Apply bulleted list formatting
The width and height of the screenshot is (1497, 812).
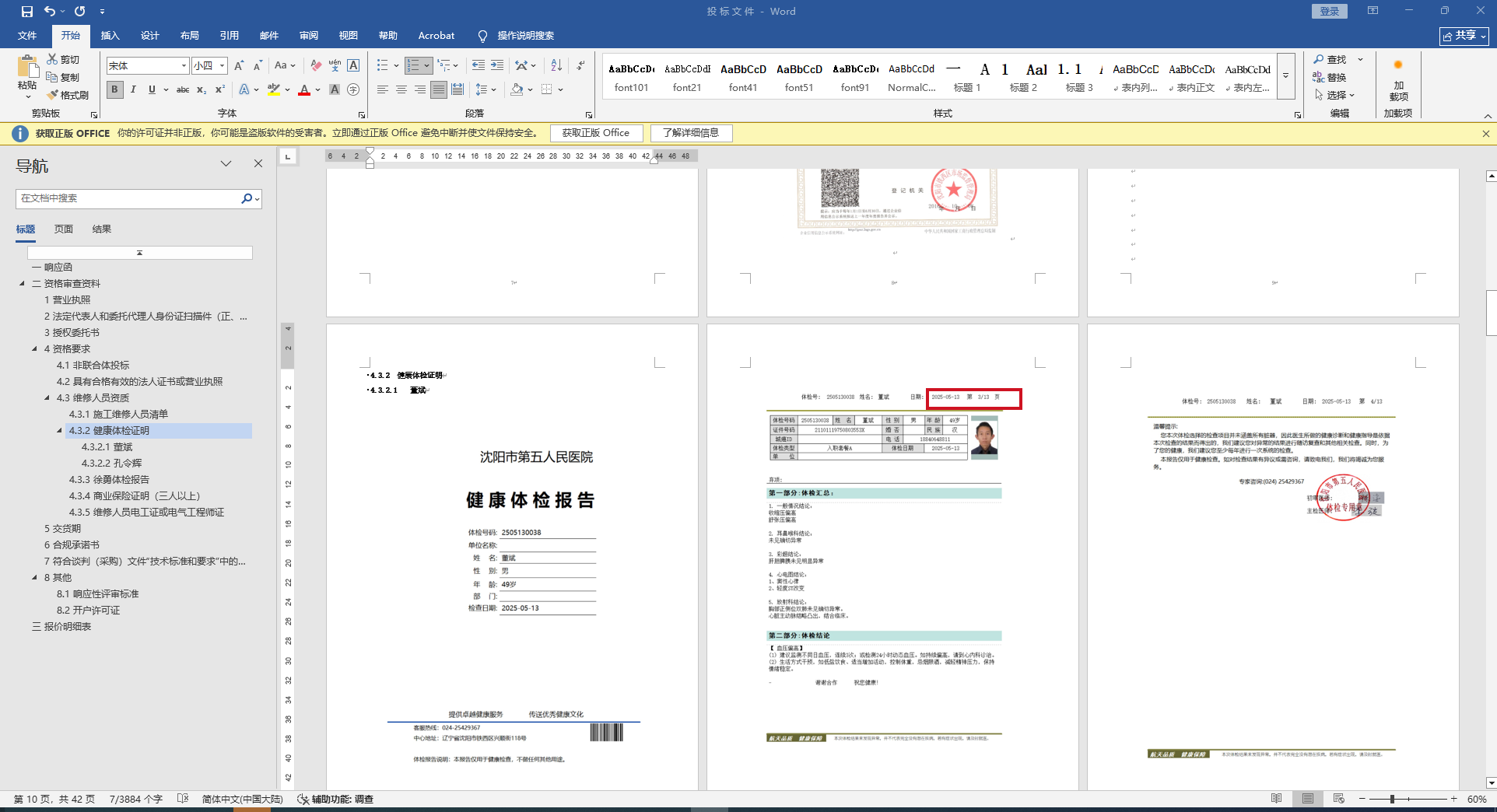coord(382,66)
